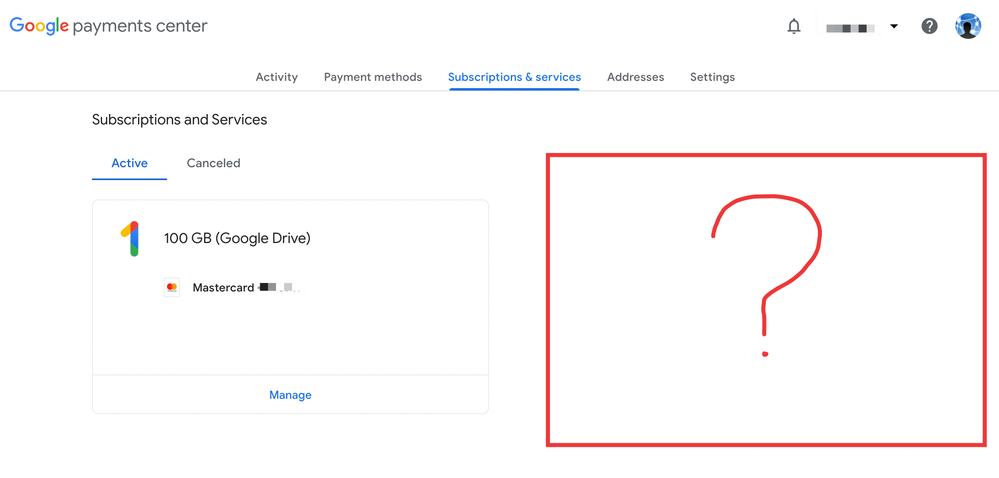Open the help question mark icon
999x478 pixels.
930,27
